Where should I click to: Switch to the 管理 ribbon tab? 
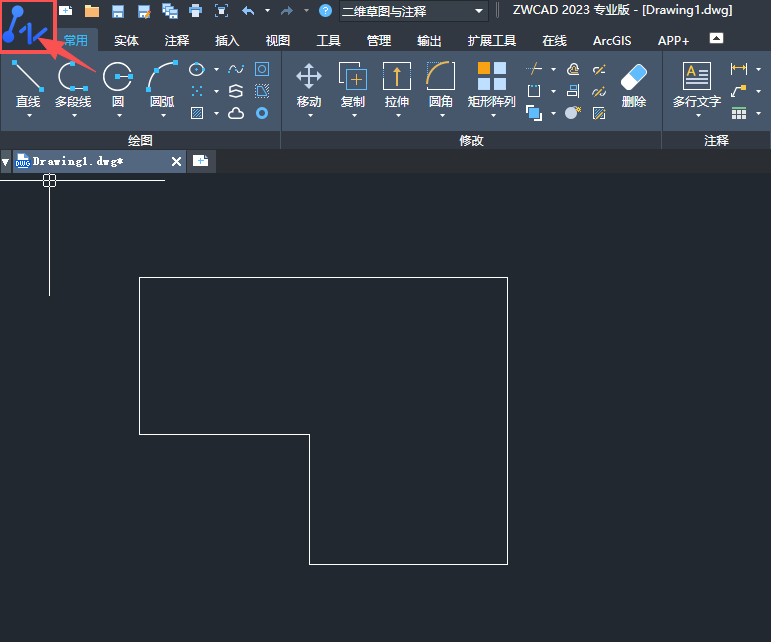[379, 40]
